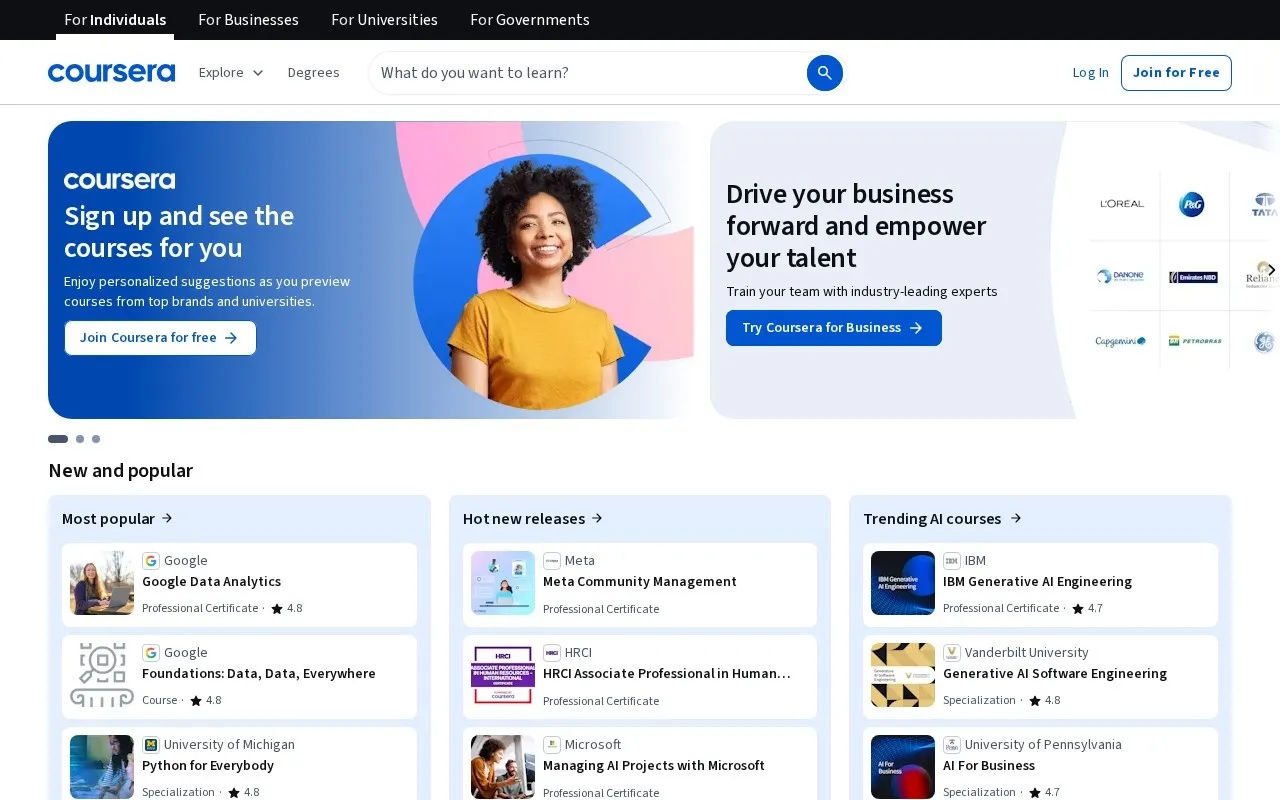Click the Microsoft logo icon
The height and width of the screenshot is (800, 1280).
pos(552,745)
